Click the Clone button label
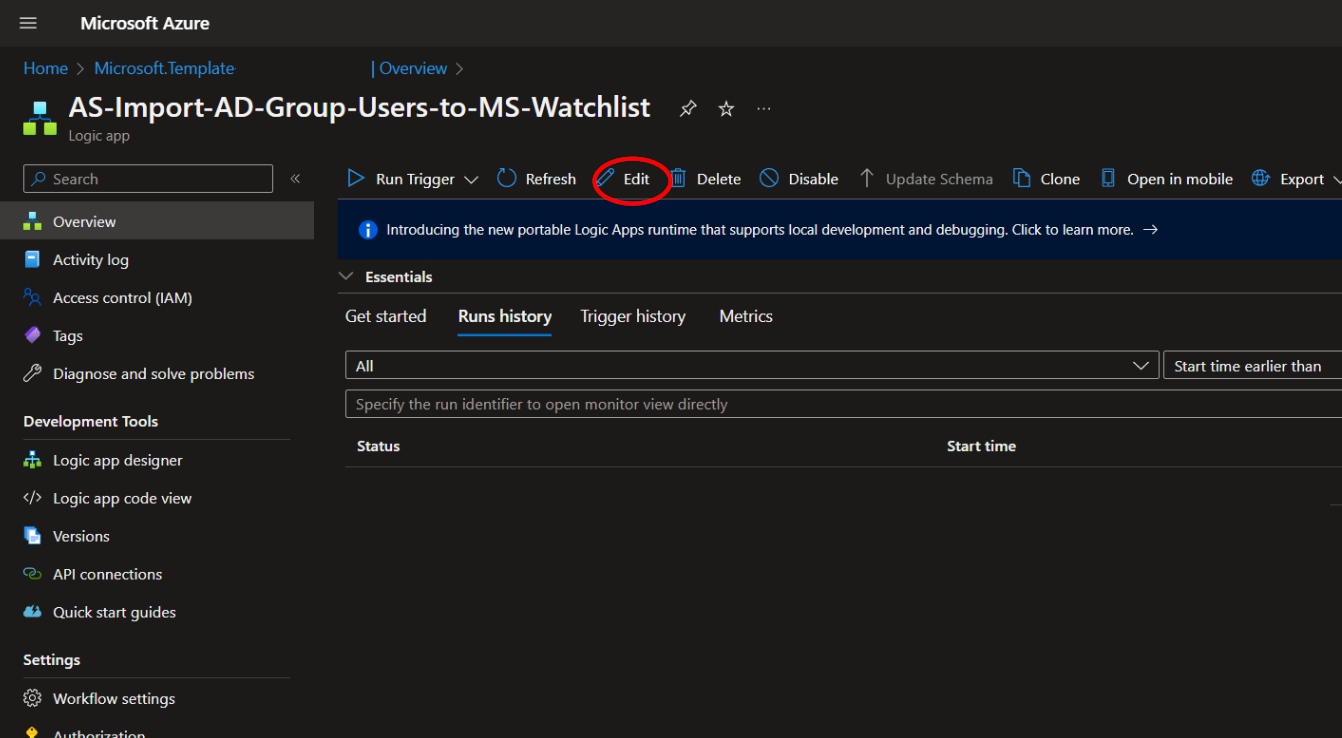Image resolution: width=1342 pixels, height=738 pixels. click(1060, 179)
